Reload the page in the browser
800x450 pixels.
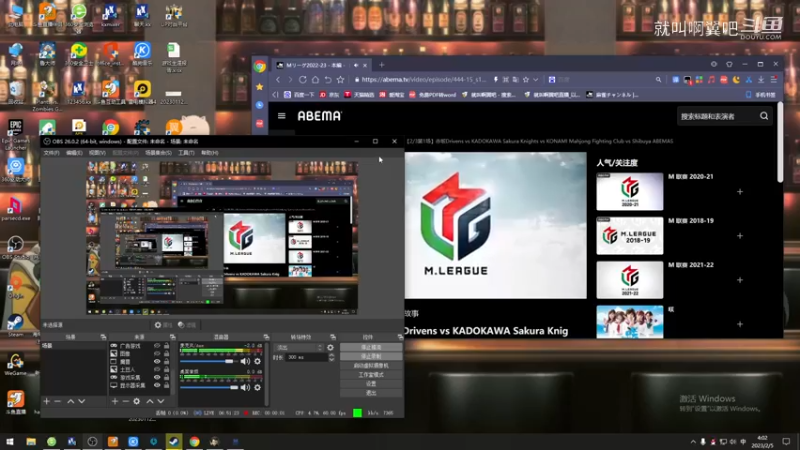pyautogui.click(x=303, y=80)
